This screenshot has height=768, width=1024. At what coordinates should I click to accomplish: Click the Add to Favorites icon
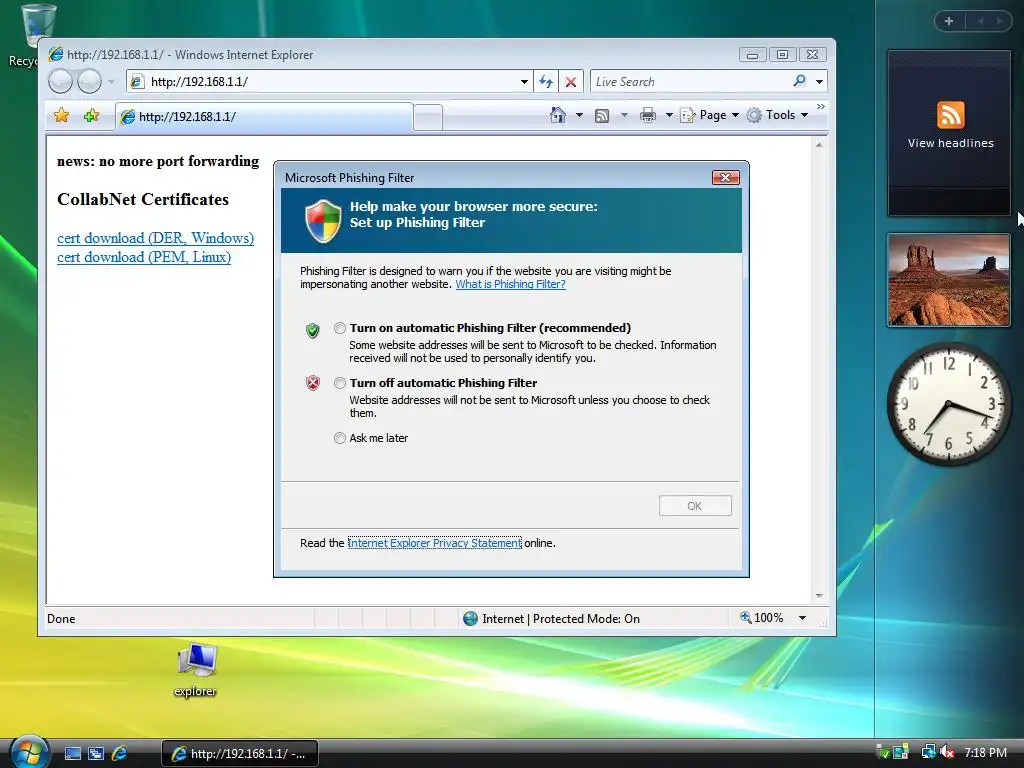[91, 116]
